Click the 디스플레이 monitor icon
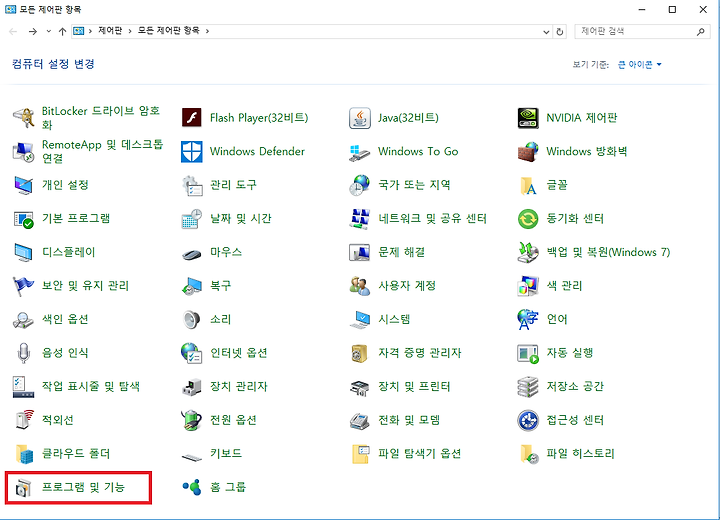 coord(23,252)
